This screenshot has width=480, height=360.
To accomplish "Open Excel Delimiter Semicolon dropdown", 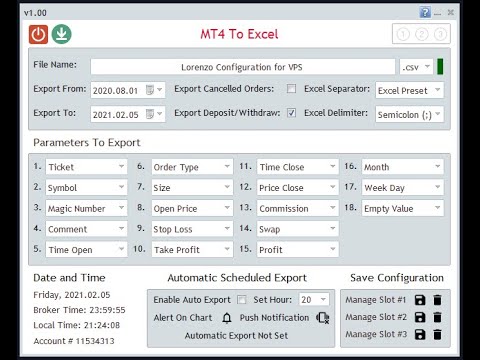I will point(409,114).
